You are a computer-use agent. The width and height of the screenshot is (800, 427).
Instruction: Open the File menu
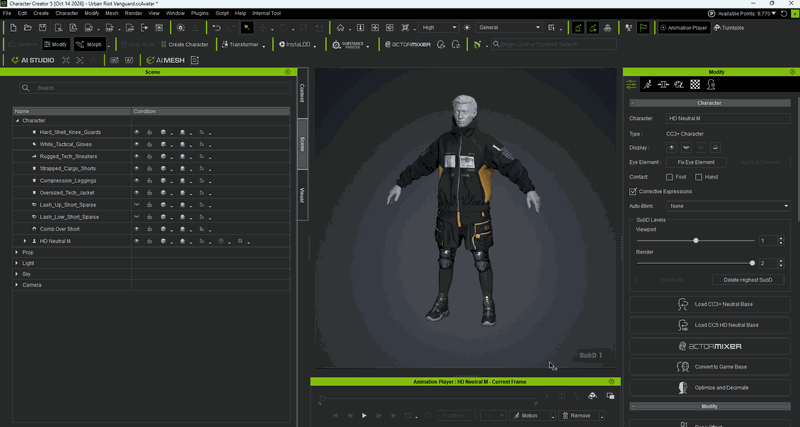pos(7,13)
